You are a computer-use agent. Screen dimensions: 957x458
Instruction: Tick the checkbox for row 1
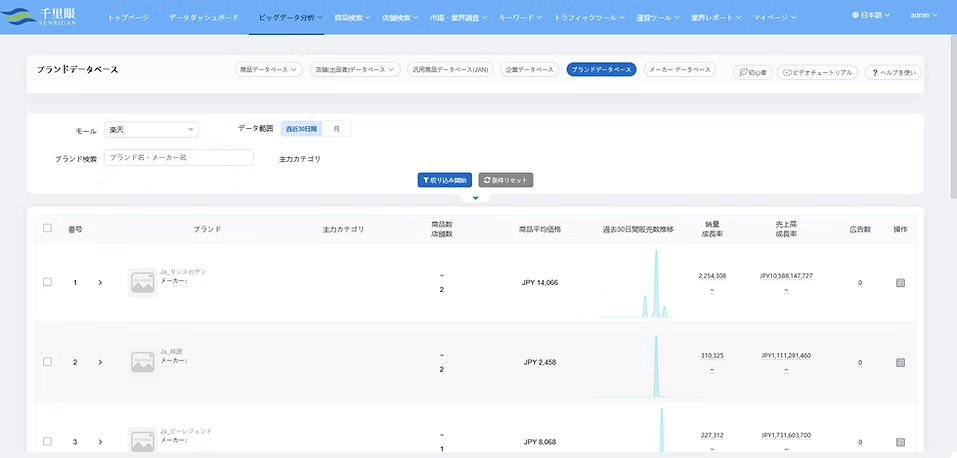click(x=48, y=282)
